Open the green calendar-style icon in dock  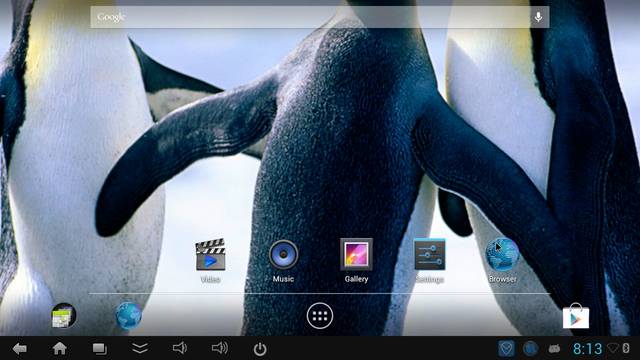click(x=64, y=316)
